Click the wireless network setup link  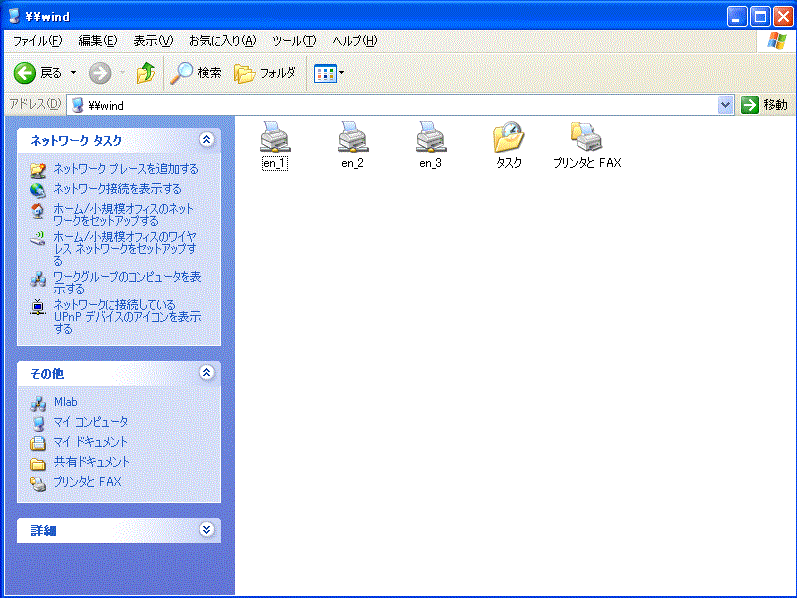point(125,249)
